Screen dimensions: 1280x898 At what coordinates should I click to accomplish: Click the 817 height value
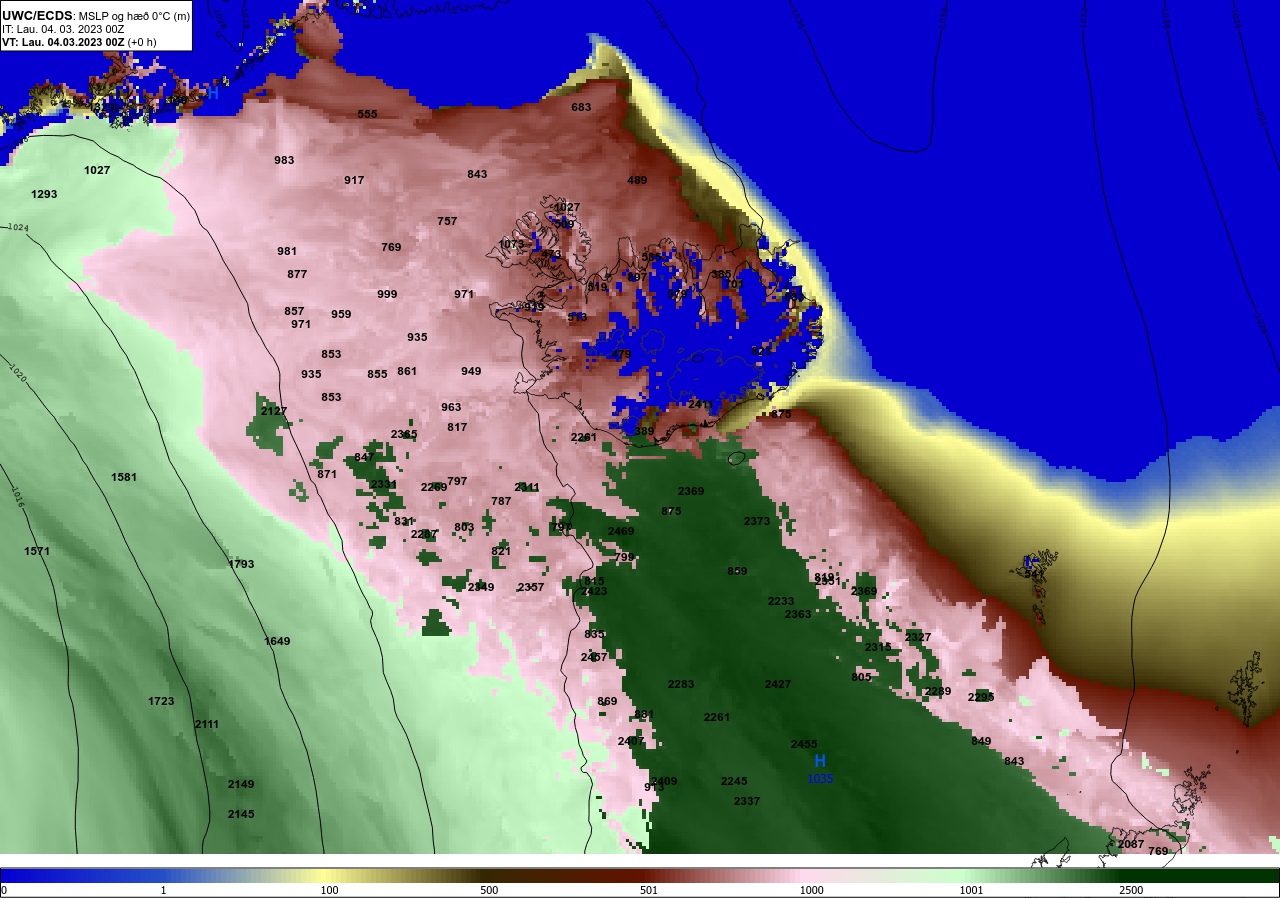click(457, 427)
